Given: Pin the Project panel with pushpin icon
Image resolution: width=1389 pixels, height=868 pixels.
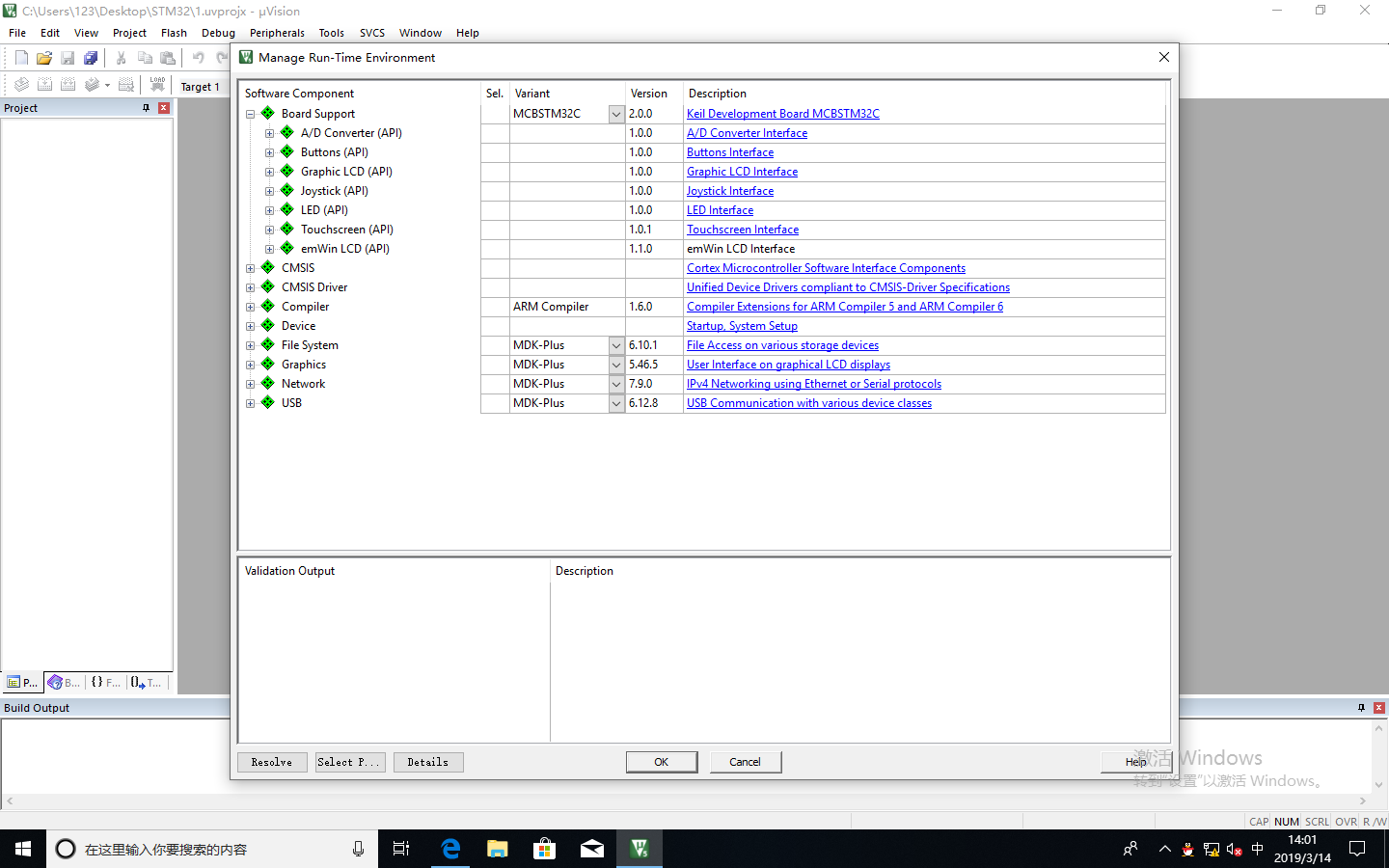Looking at the screenshot, I should pos(147,108).
